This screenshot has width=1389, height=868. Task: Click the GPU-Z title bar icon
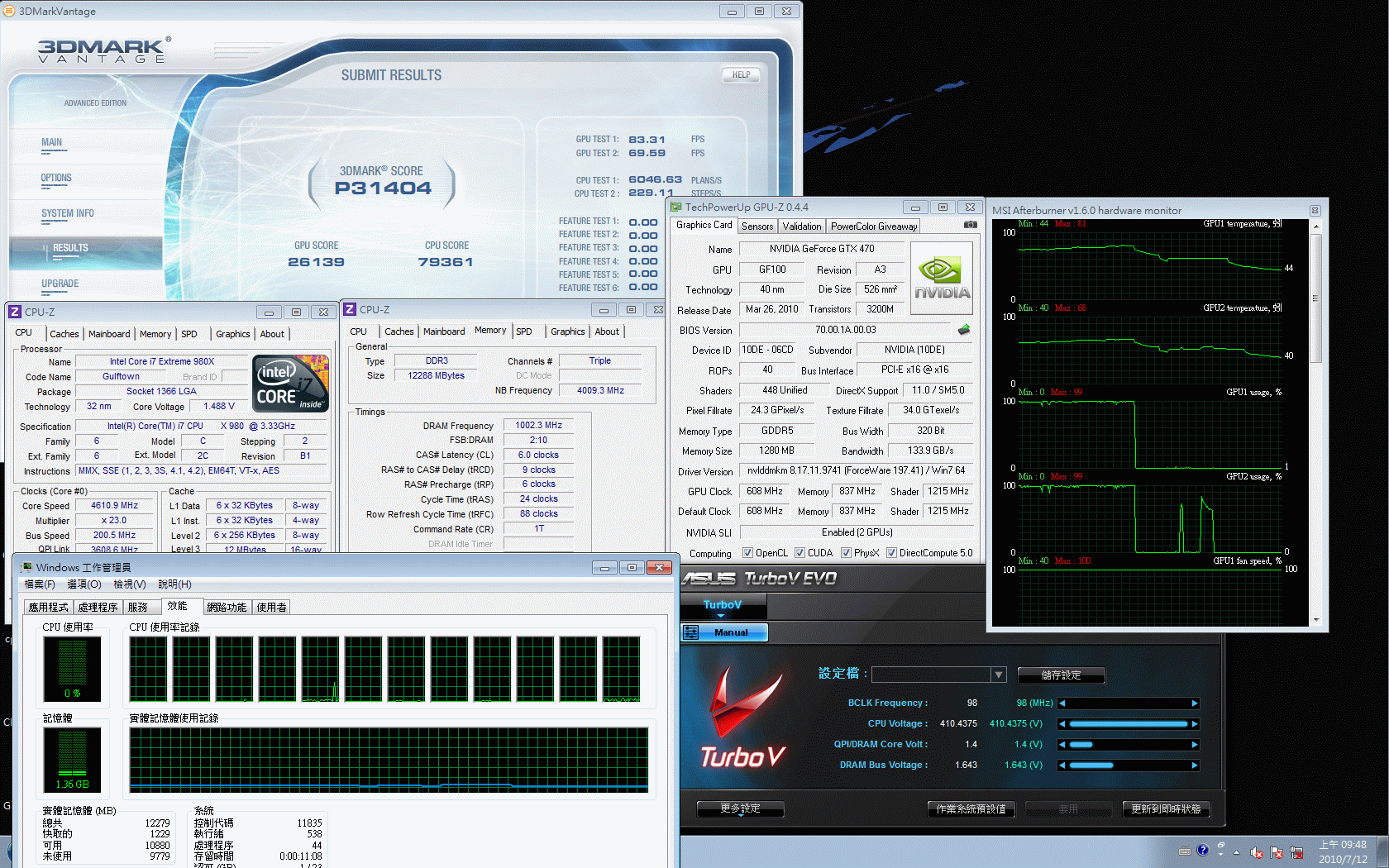675,207
